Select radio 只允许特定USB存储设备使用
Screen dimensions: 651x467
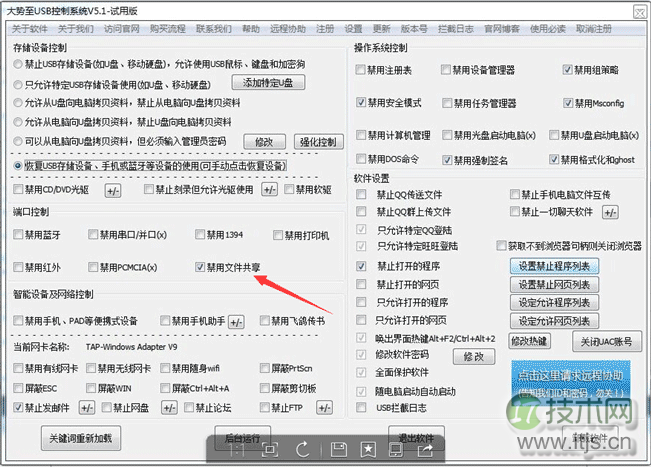pos(17,85)
